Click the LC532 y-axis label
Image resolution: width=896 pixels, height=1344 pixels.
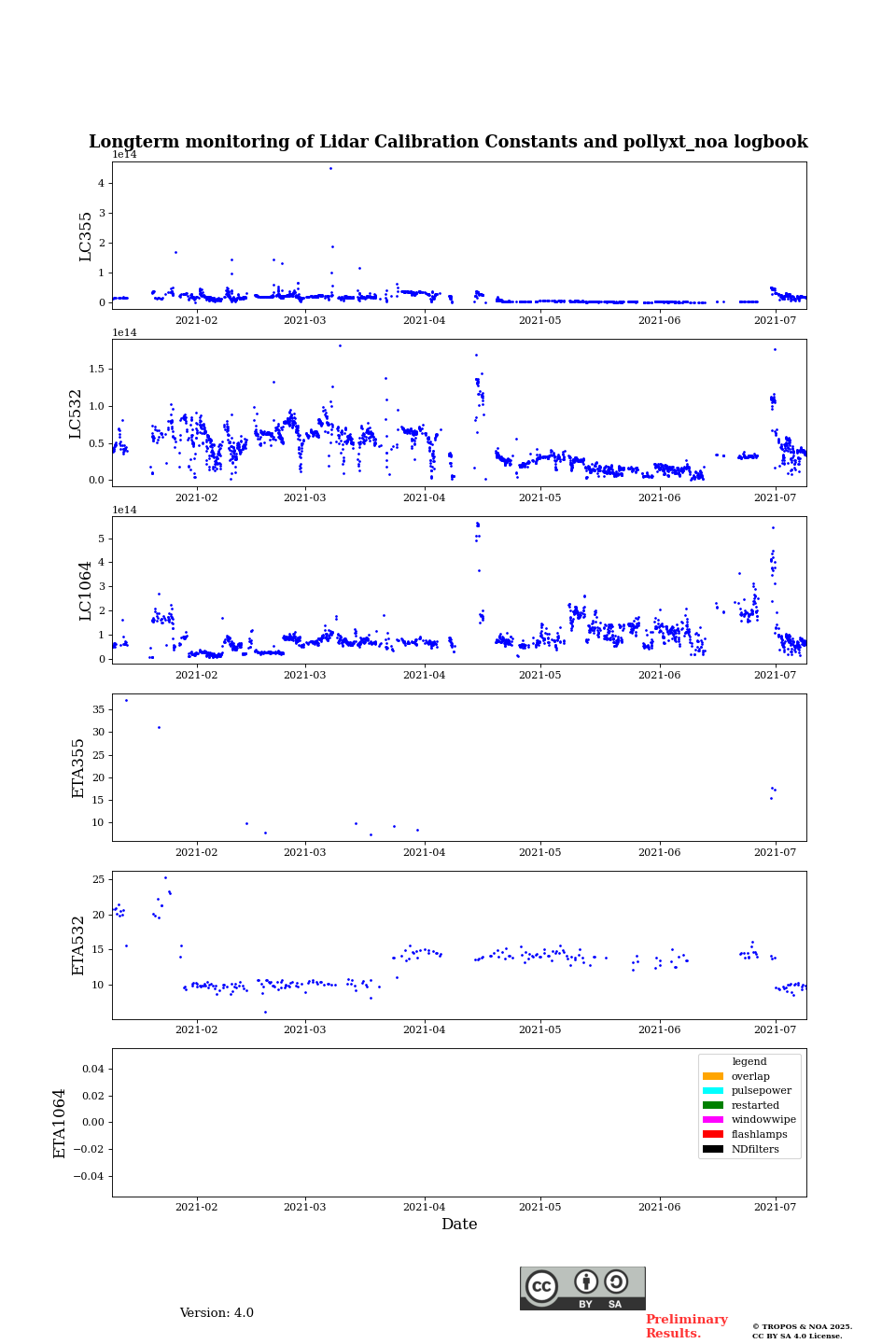click(x=76, y=413)
